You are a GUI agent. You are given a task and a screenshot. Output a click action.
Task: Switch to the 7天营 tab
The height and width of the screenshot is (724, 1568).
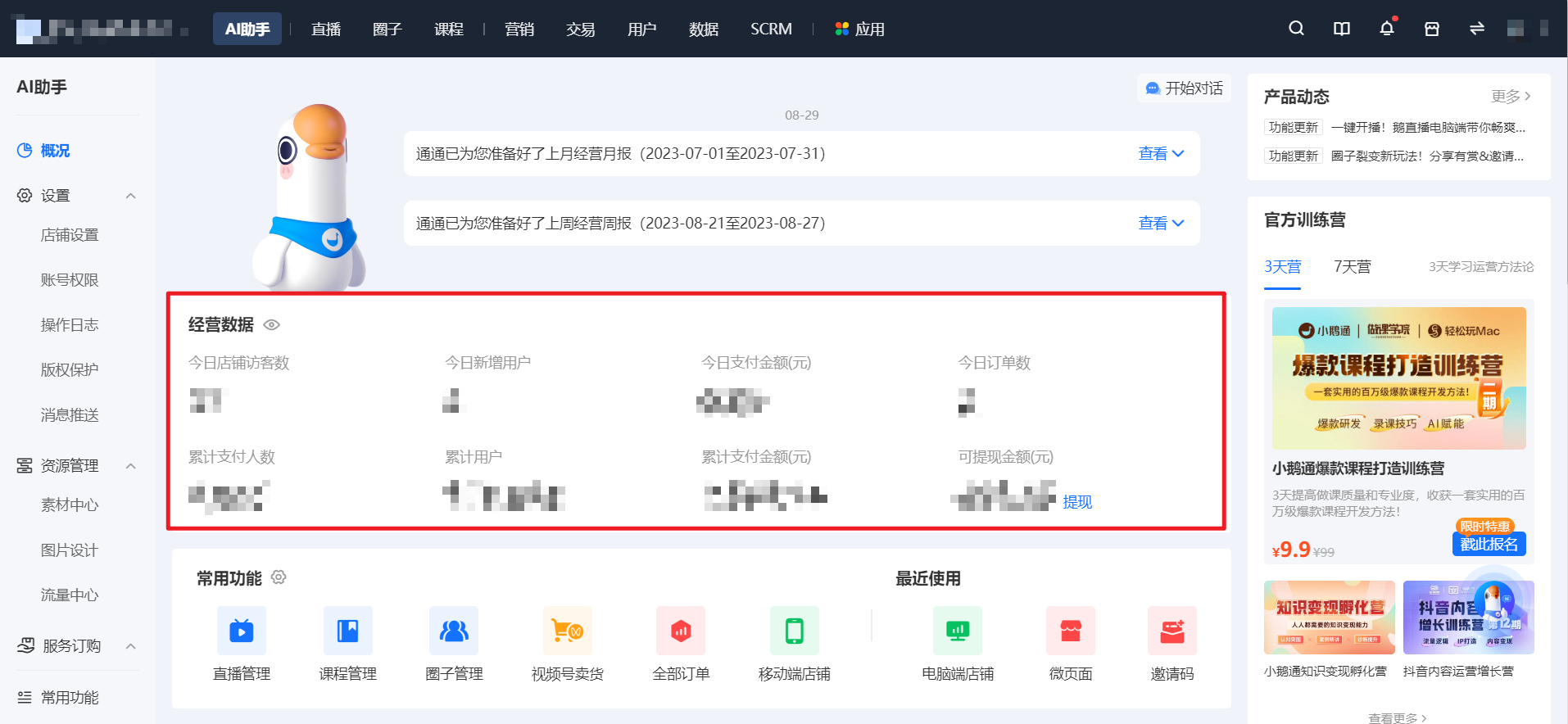click(x=1352, y=267)
